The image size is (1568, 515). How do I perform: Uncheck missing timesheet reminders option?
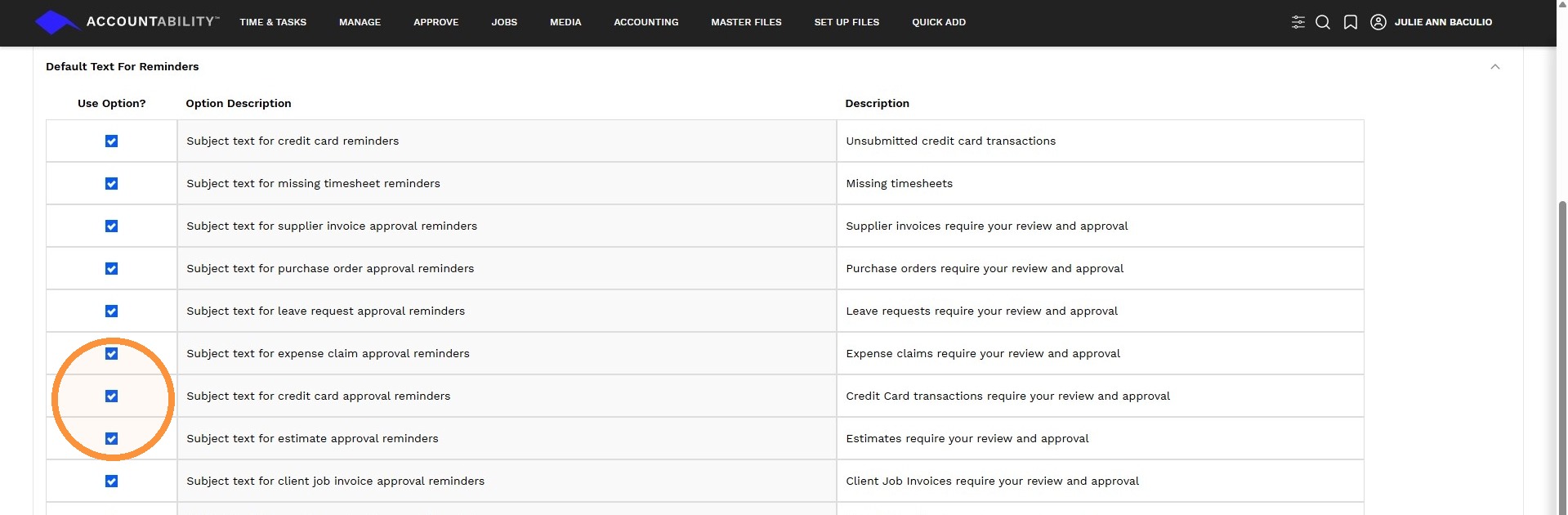pyautogui.click(x=112, y=184)
